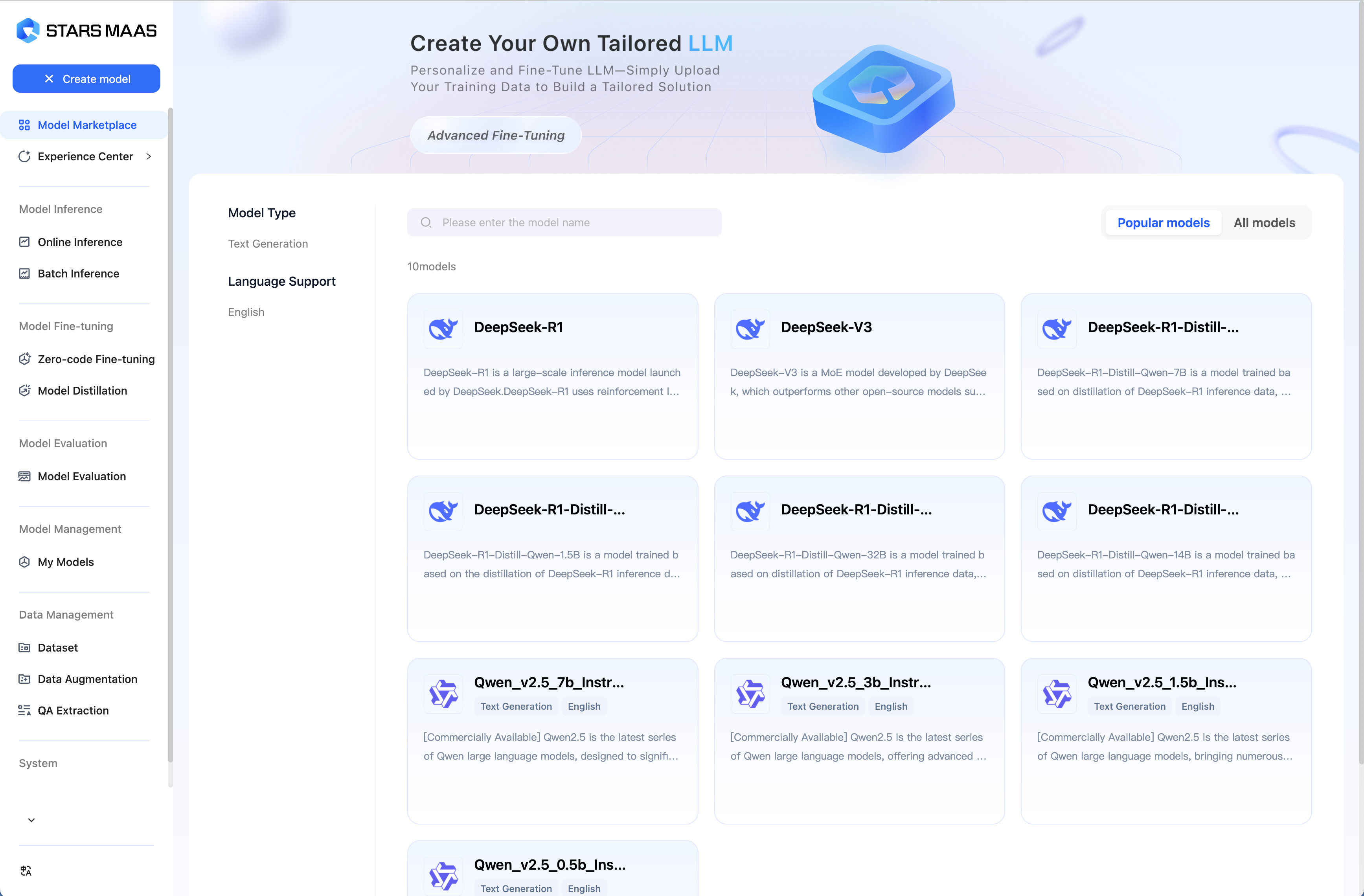Expand the collapsed System section arrow

pos(31,820)
